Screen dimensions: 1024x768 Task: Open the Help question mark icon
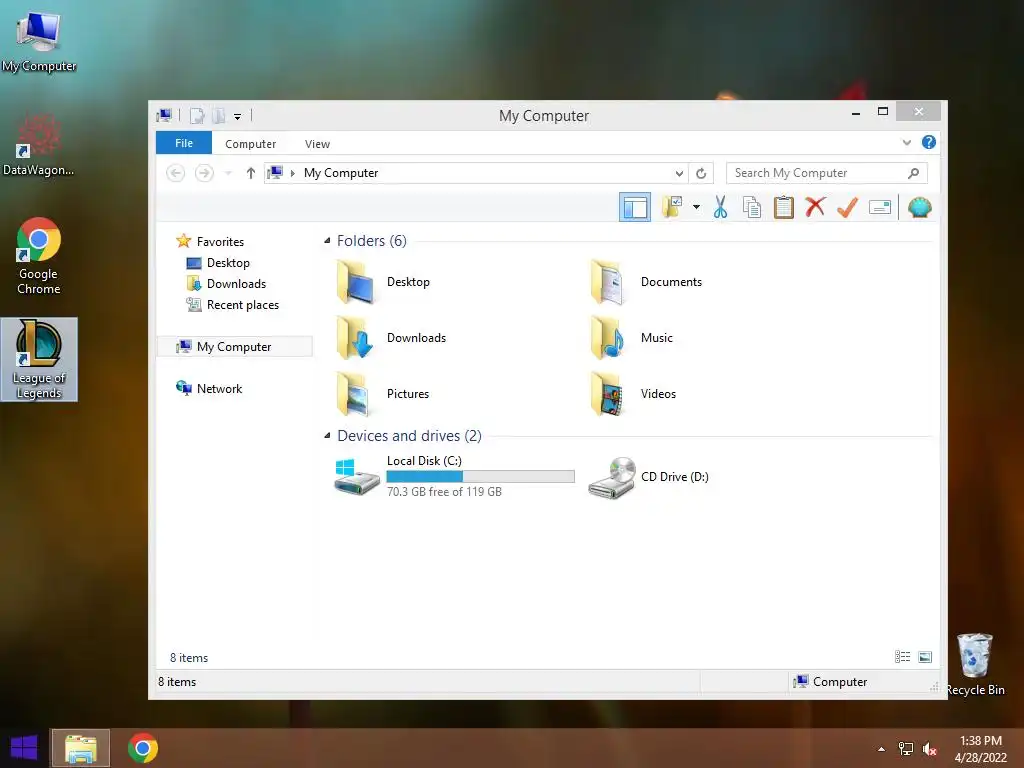tap(928, 142)
